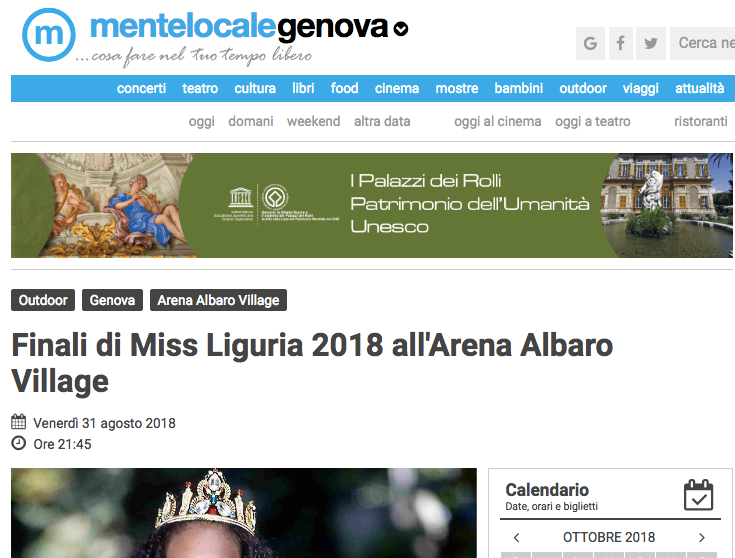Go to previous month in Calendario
The image size is (735, 558).
tap(517, 537)
